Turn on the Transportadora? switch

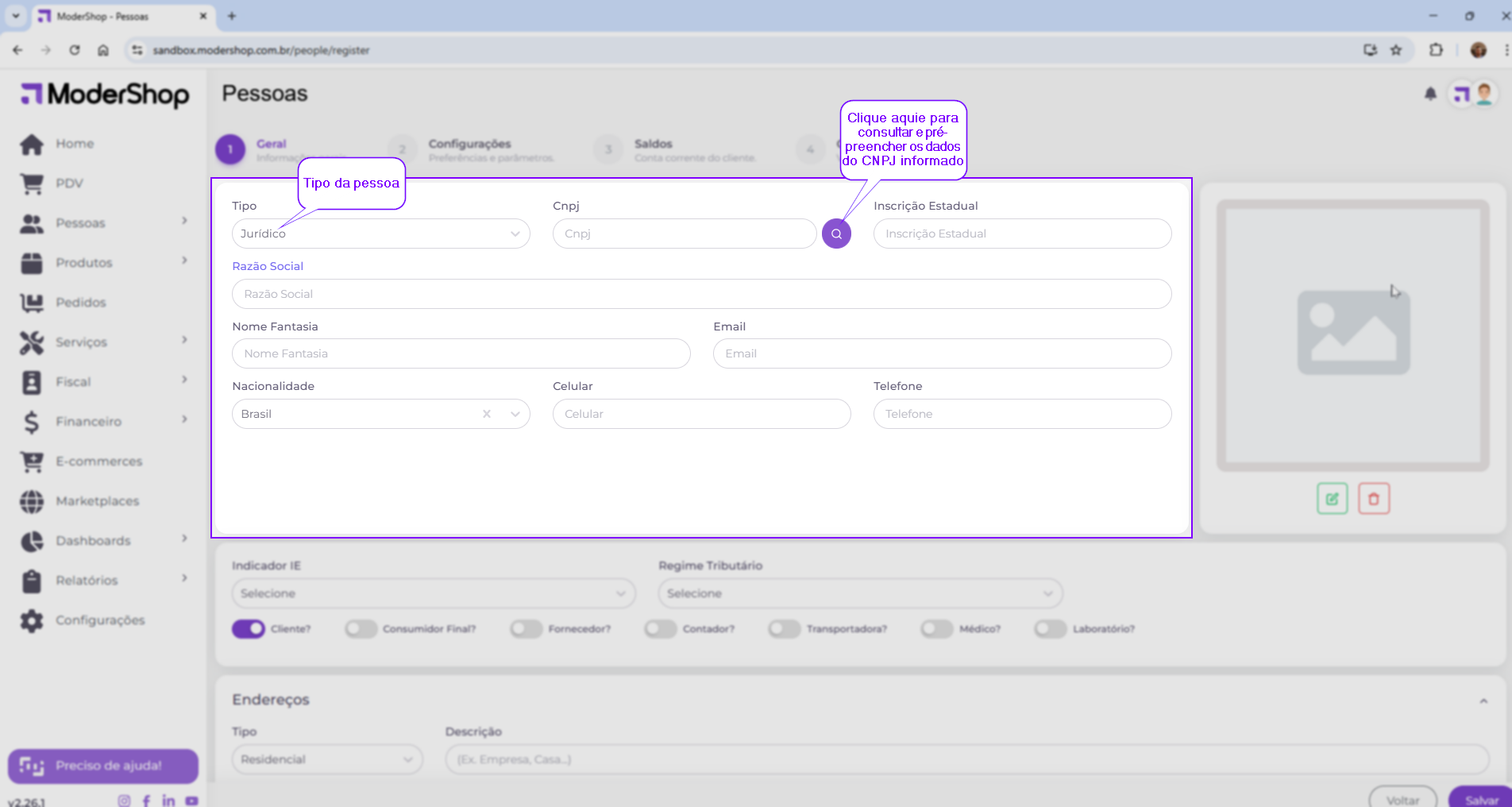pos(784,629)
